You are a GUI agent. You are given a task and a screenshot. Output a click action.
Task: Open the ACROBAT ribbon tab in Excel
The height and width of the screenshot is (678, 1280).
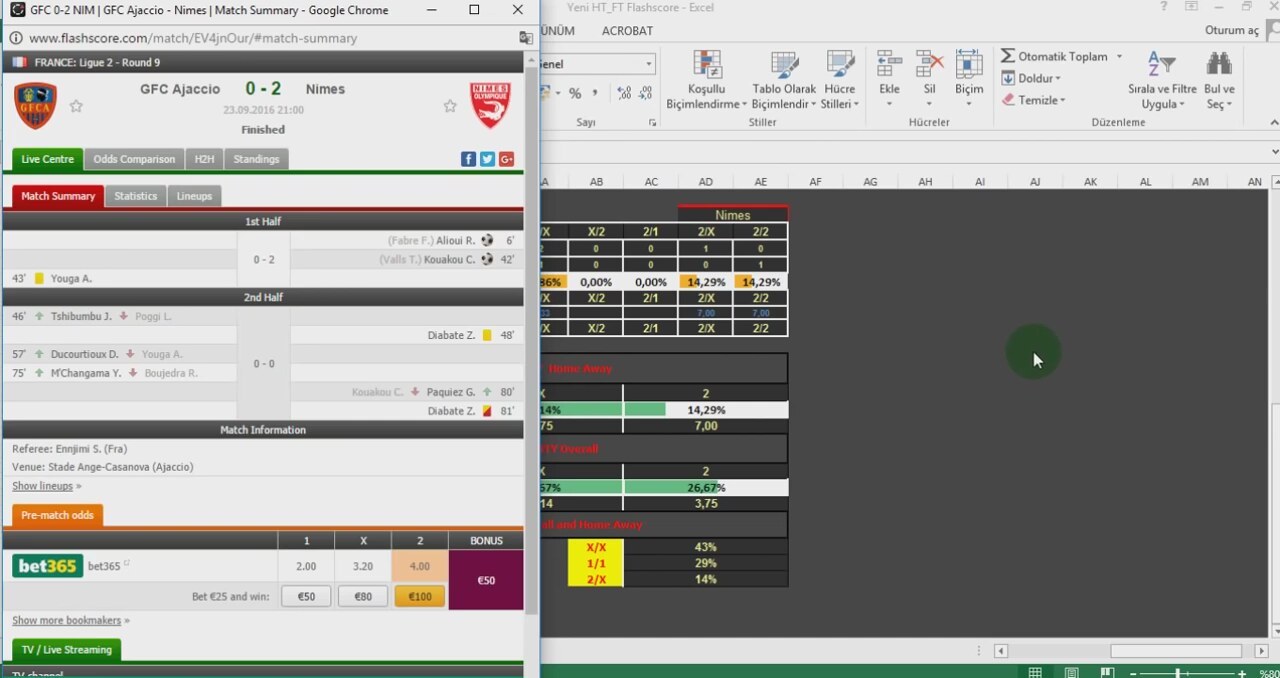(627, 31)
